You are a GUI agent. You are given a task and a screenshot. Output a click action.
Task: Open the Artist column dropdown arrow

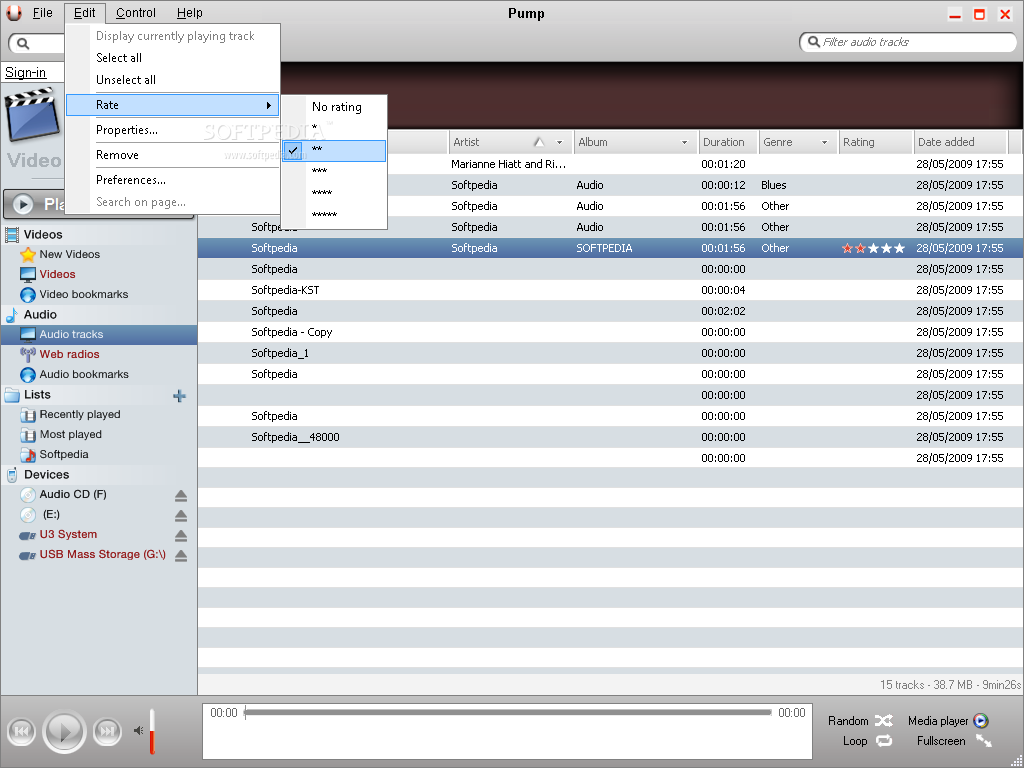559,142
